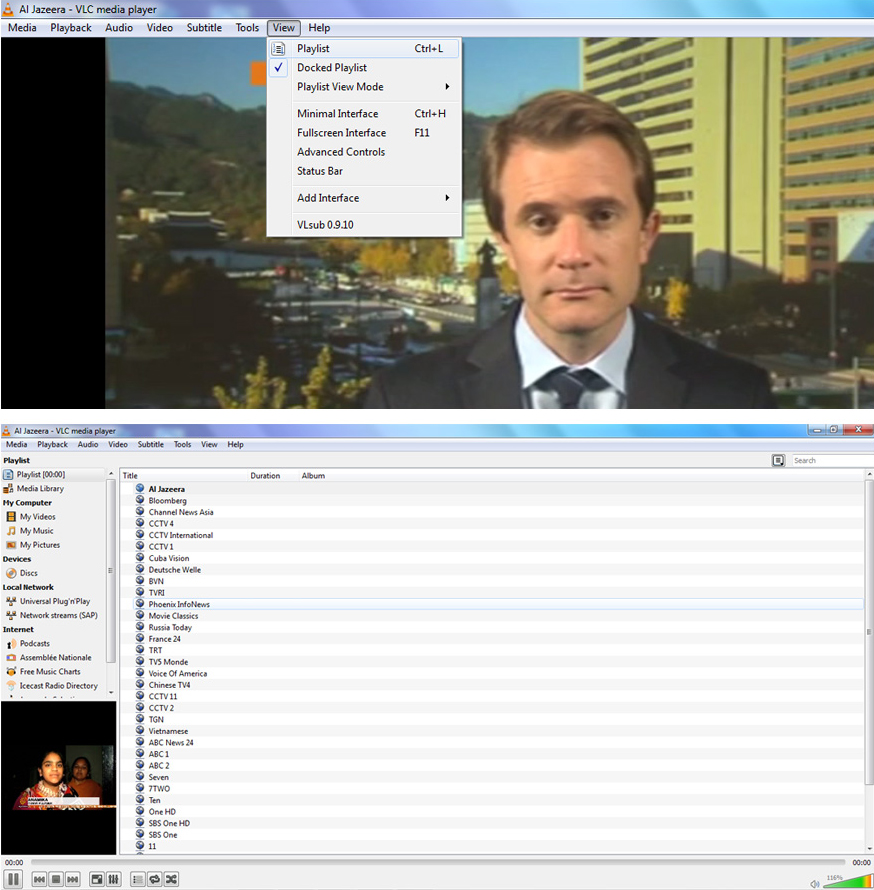
Task: Open View menu in lower window
Action: tap(209, 444)
